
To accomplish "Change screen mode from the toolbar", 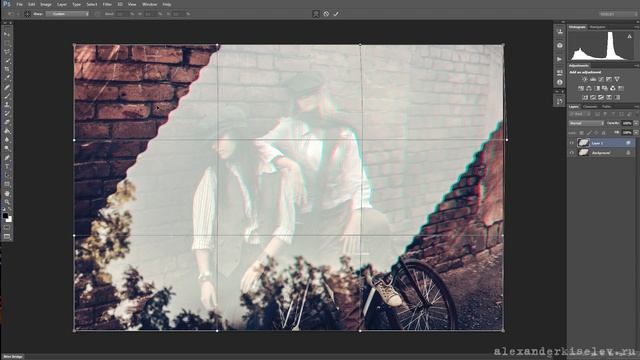I will (7, 236).
